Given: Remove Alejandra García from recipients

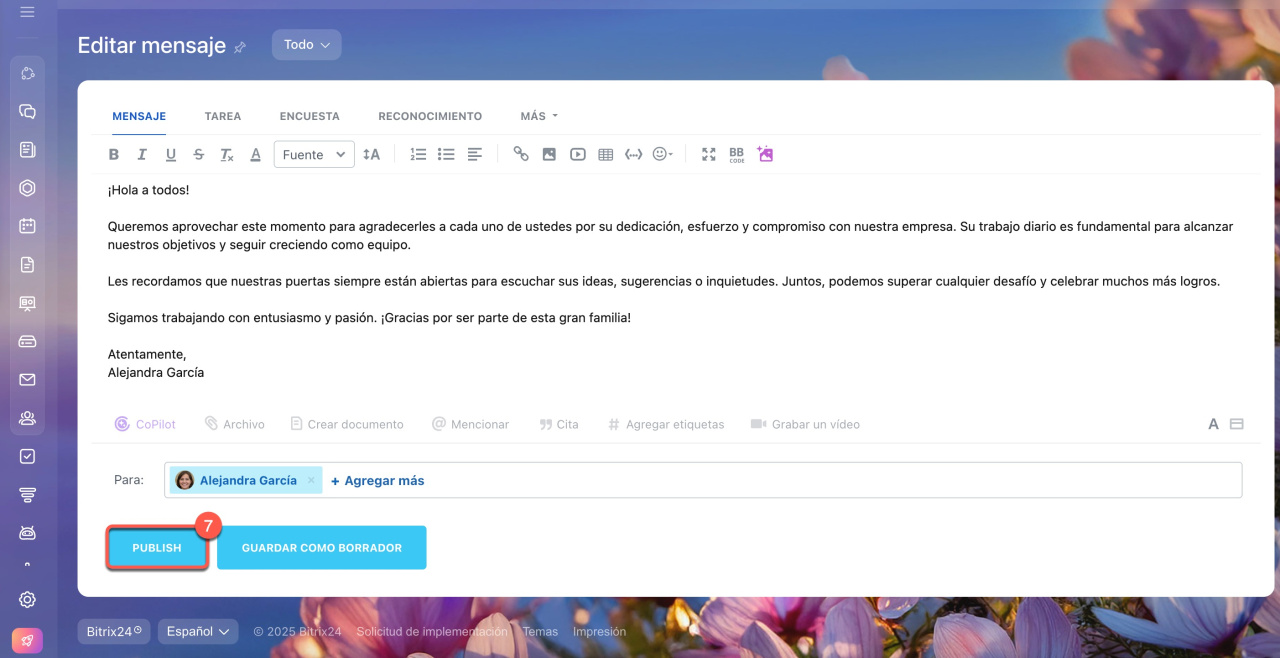Looking at the screenshot, I should pos(311,480).
